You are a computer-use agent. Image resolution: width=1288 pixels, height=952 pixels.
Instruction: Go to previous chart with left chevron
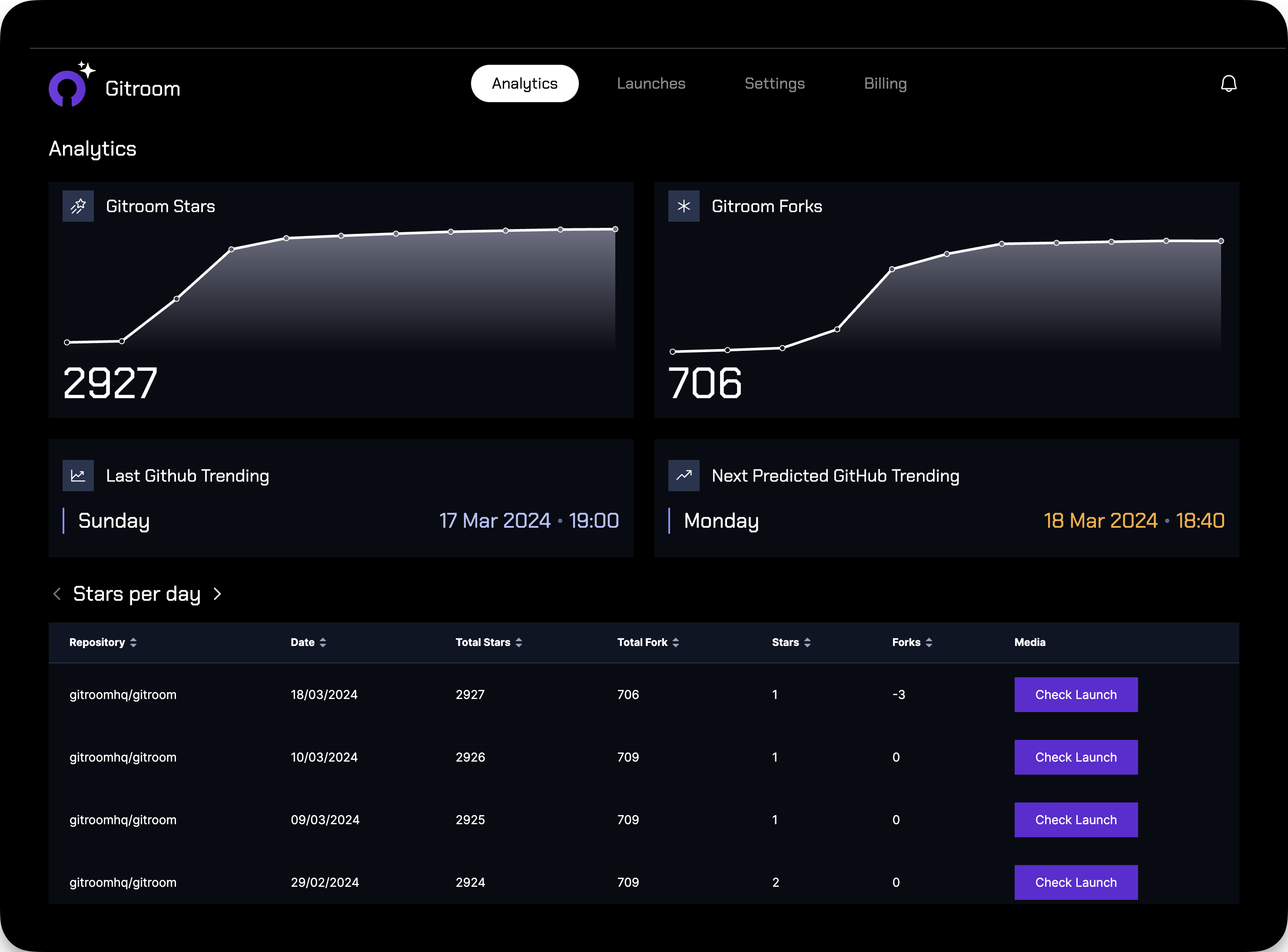click(56, 593)
